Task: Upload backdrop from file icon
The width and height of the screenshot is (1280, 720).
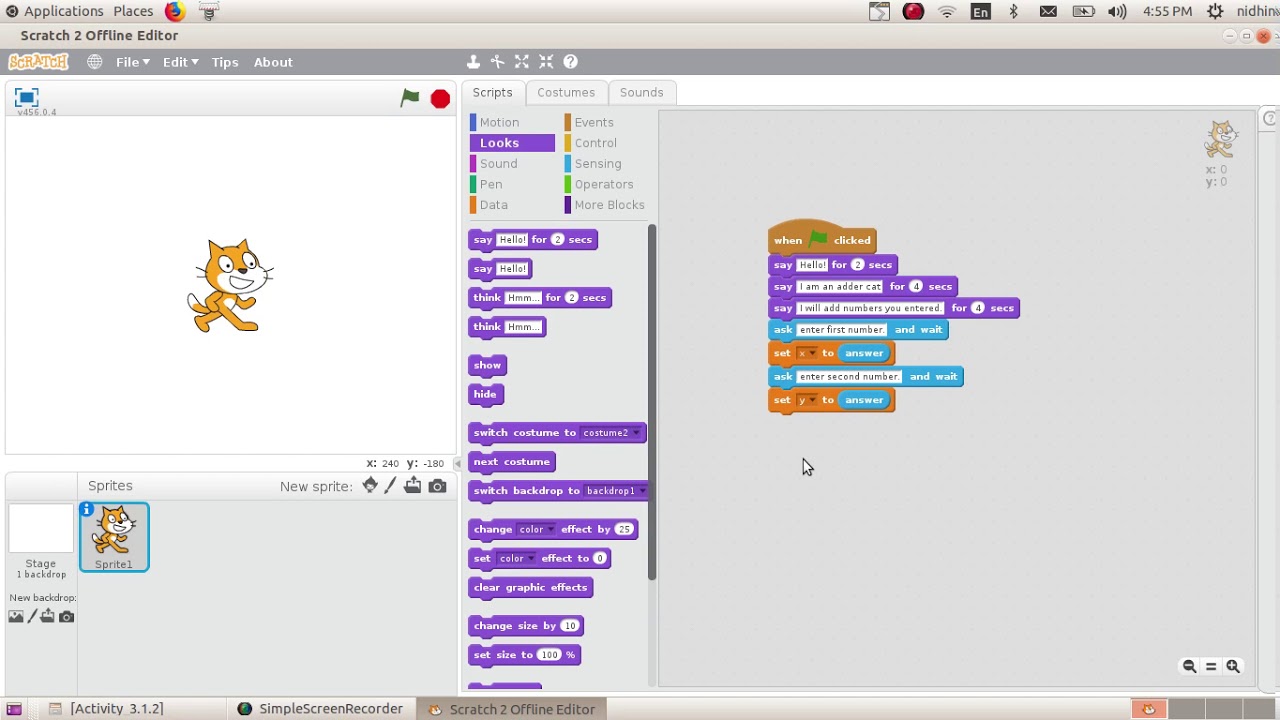Action: pyautogui.click(x=48, y=616)
